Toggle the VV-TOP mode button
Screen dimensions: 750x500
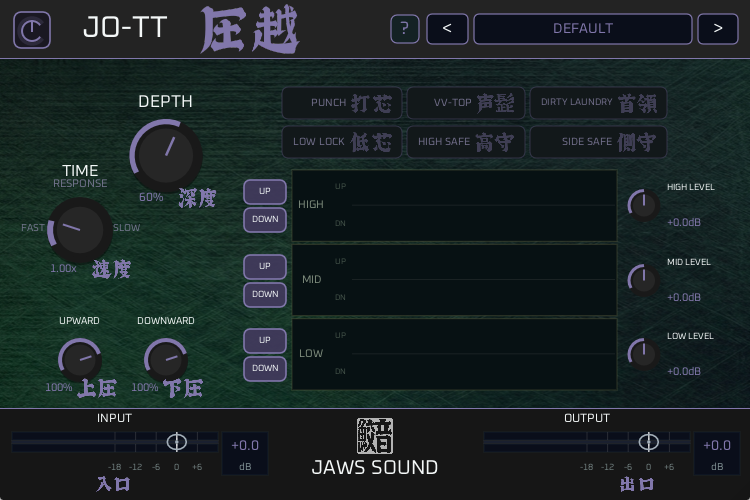click(x=466, y=103)
